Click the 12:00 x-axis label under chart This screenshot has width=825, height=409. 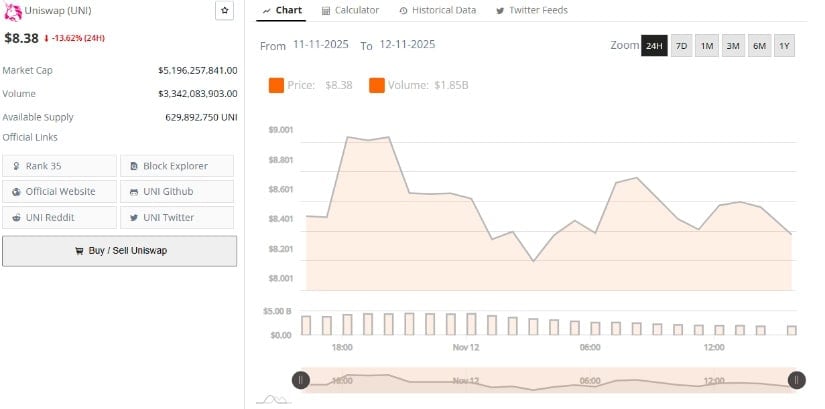pyautogui.click(x=714, y=347)
